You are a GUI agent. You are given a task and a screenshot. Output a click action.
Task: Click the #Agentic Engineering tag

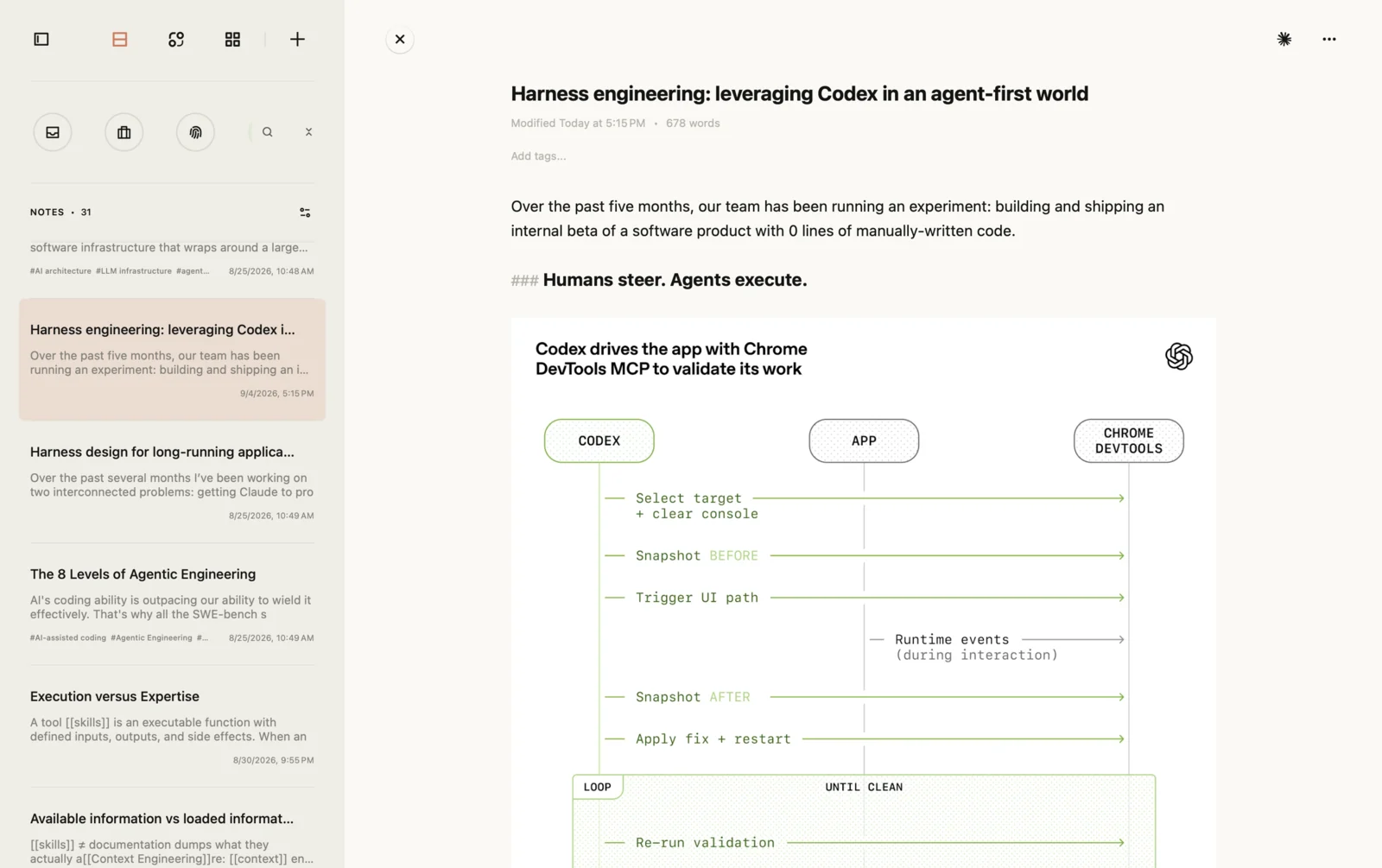tap(151, 638)
